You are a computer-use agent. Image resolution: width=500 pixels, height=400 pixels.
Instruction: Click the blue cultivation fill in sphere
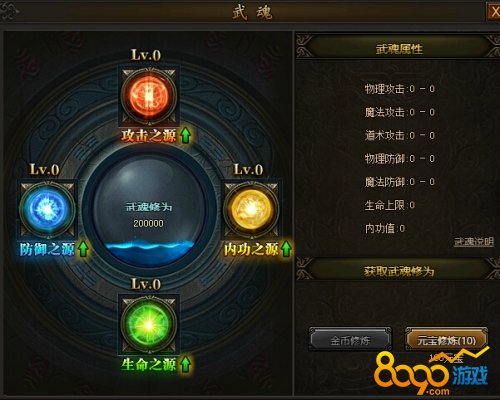point(149,252)
